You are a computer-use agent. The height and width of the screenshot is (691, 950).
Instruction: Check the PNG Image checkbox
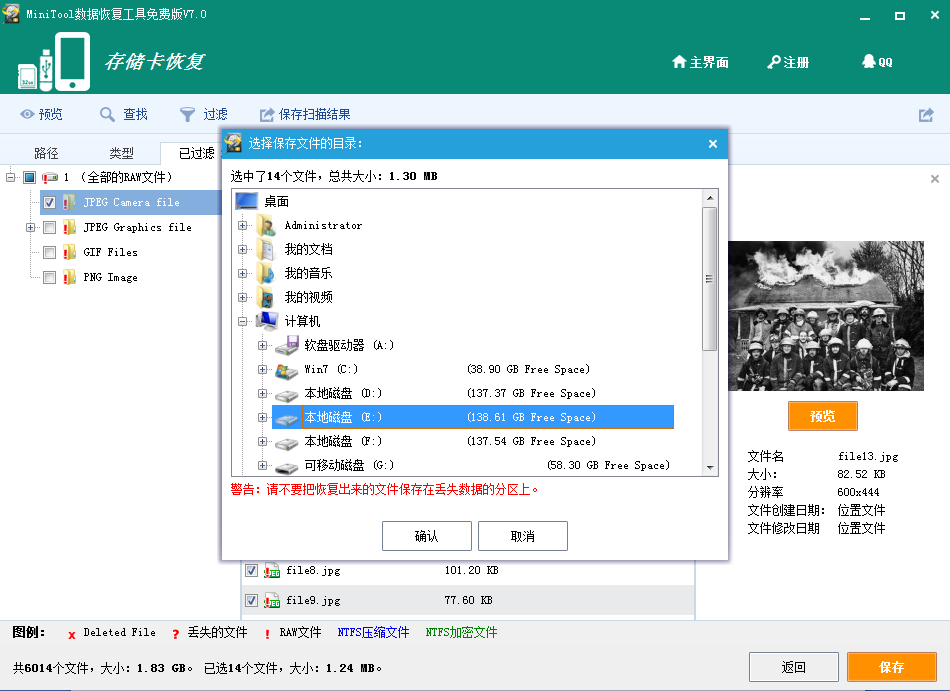tap(50, 277)
